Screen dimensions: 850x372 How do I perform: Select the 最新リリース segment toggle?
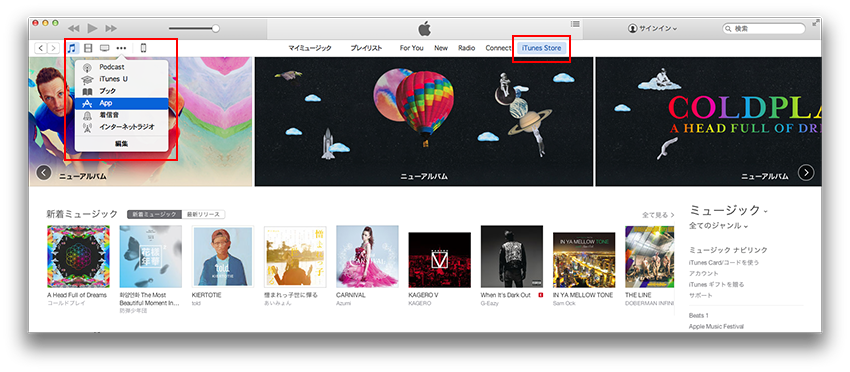point(204,214)
